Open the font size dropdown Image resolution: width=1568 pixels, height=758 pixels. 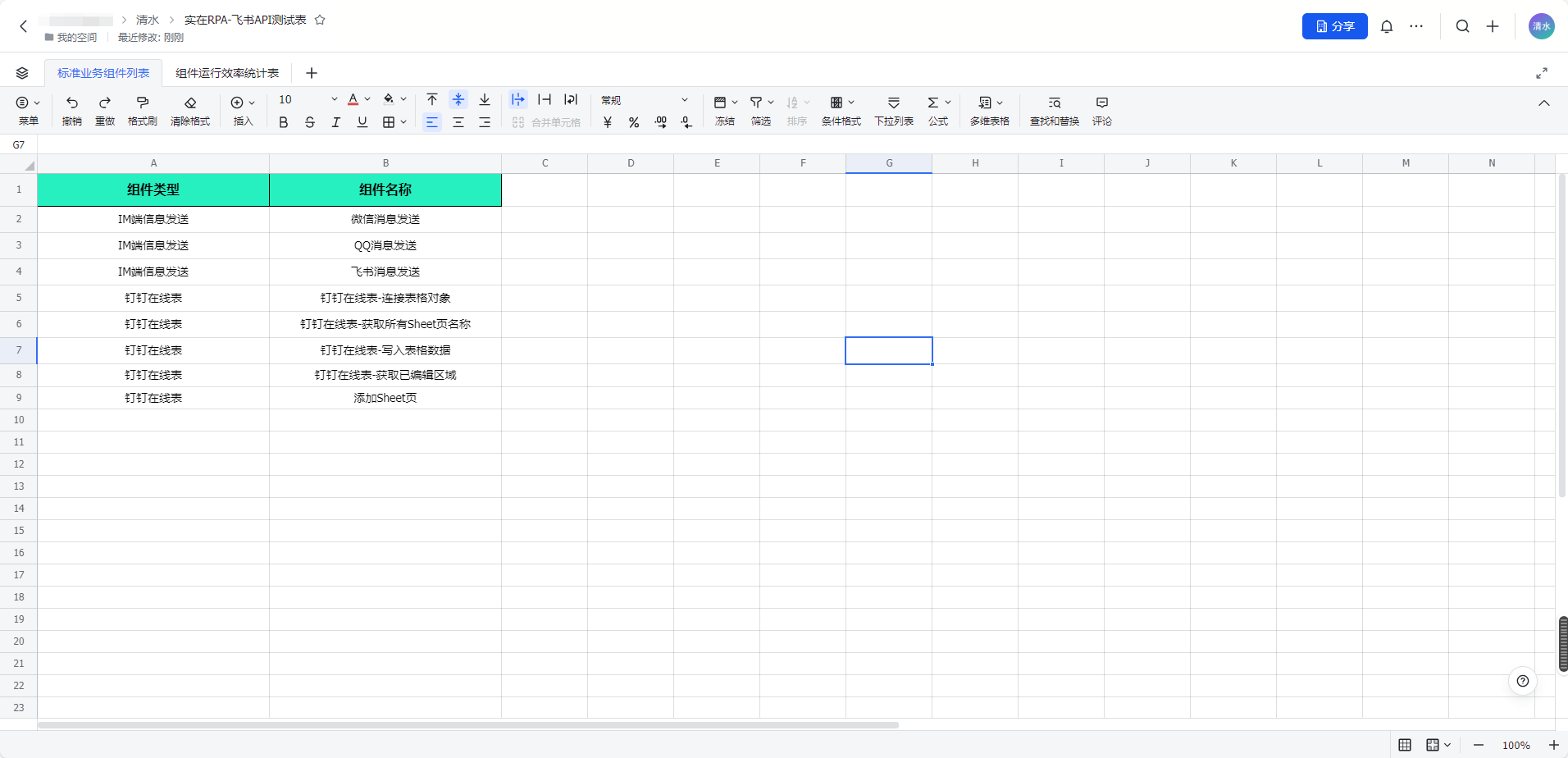(x=334, y=100)
